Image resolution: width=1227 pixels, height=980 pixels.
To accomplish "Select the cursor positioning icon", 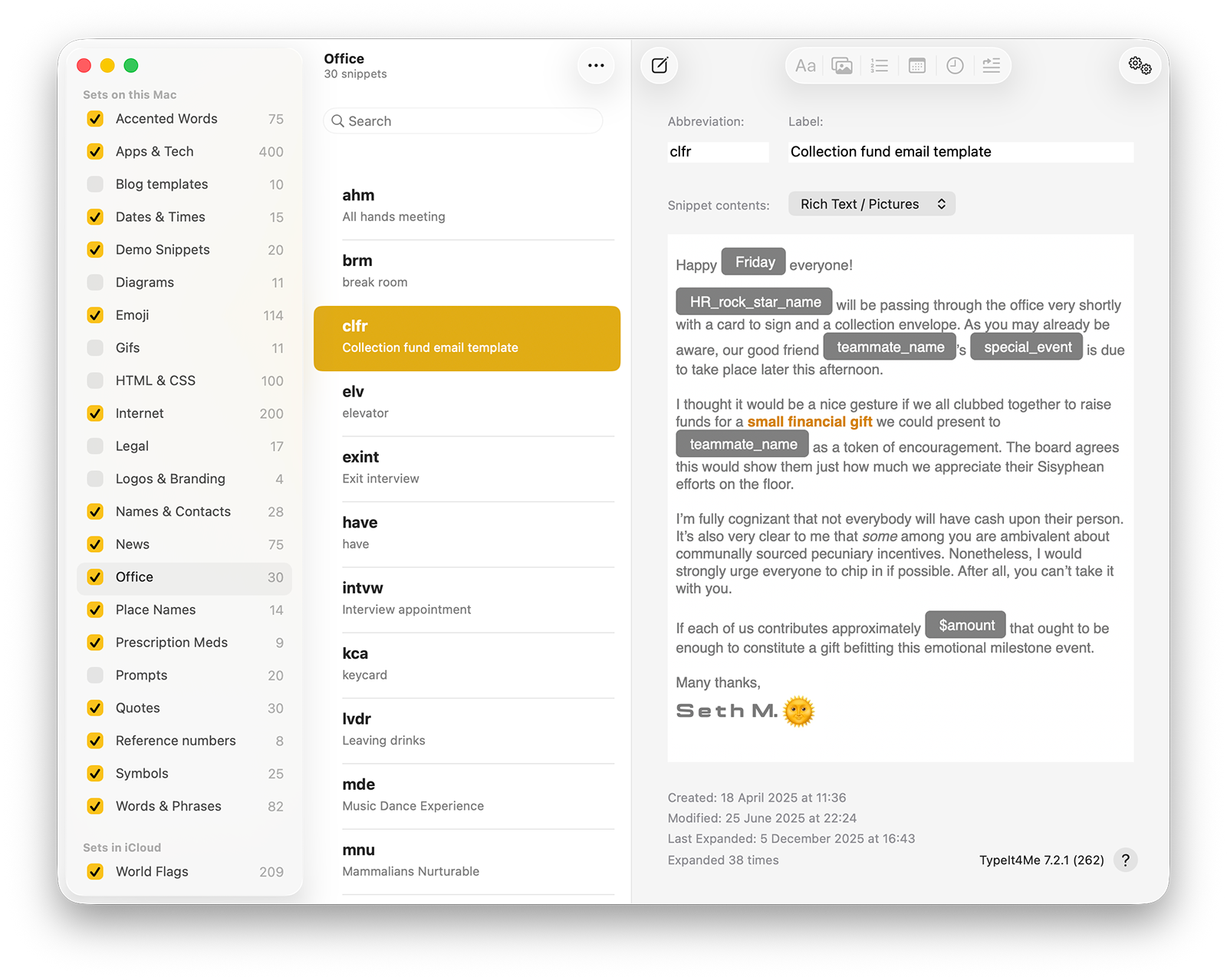I will tap(991, 65).
